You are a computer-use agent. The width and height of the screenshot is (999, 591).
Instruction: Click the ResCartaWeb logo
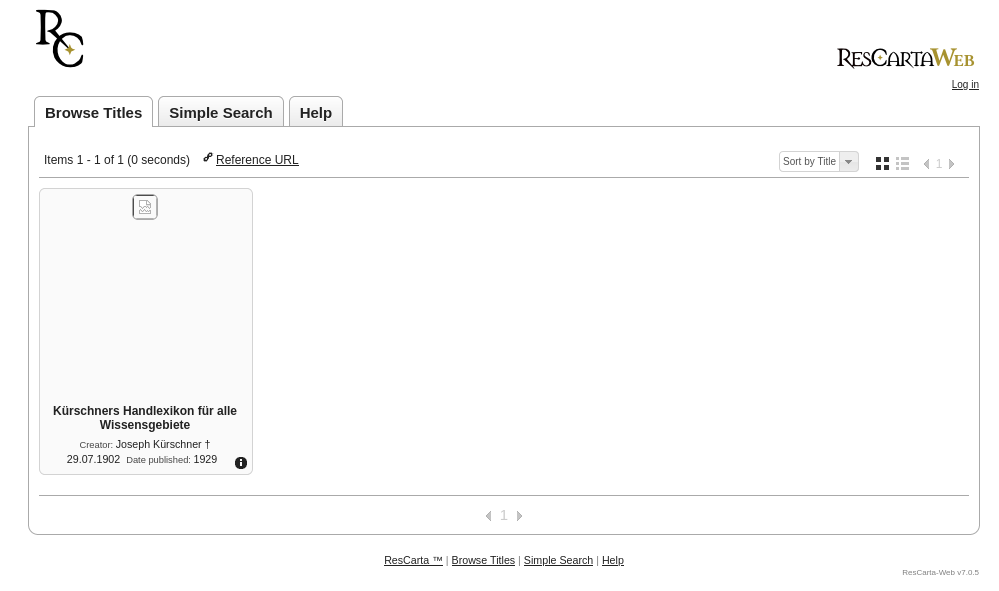tap(905, 58)
